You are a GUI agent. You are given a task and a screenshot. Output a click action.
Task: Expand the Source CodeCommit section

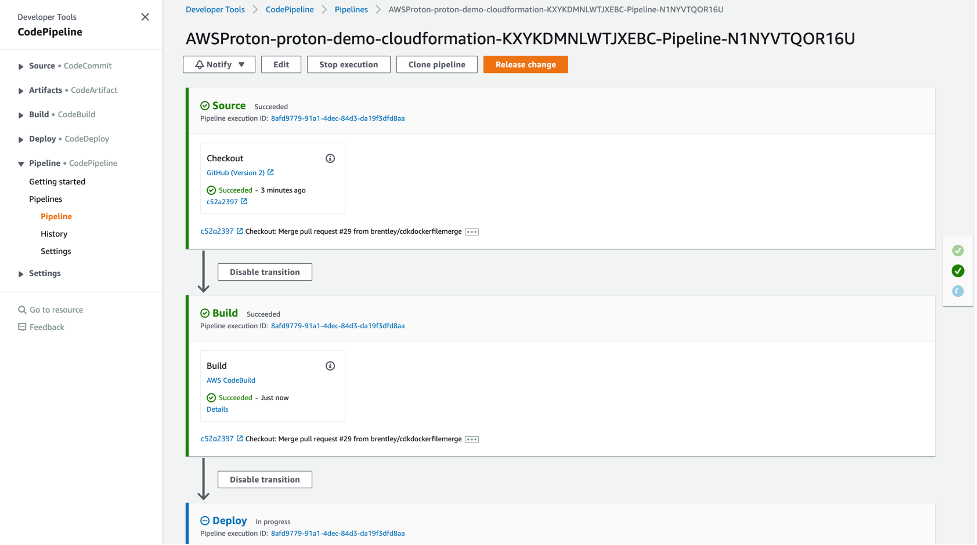pyautogui.click(x=21, y=66)
